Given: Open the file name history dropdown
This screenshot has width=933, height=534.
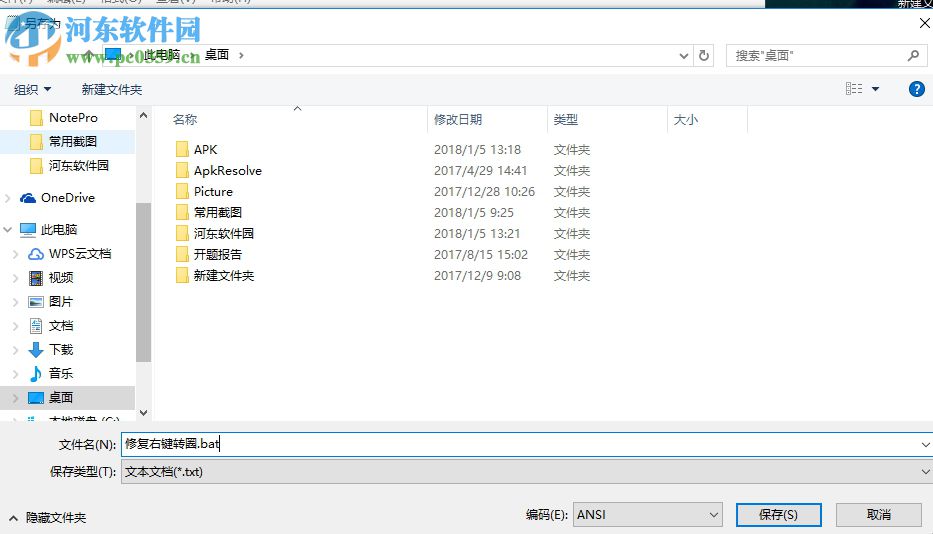Looking at the screenshot, I should tap(925, 445).
